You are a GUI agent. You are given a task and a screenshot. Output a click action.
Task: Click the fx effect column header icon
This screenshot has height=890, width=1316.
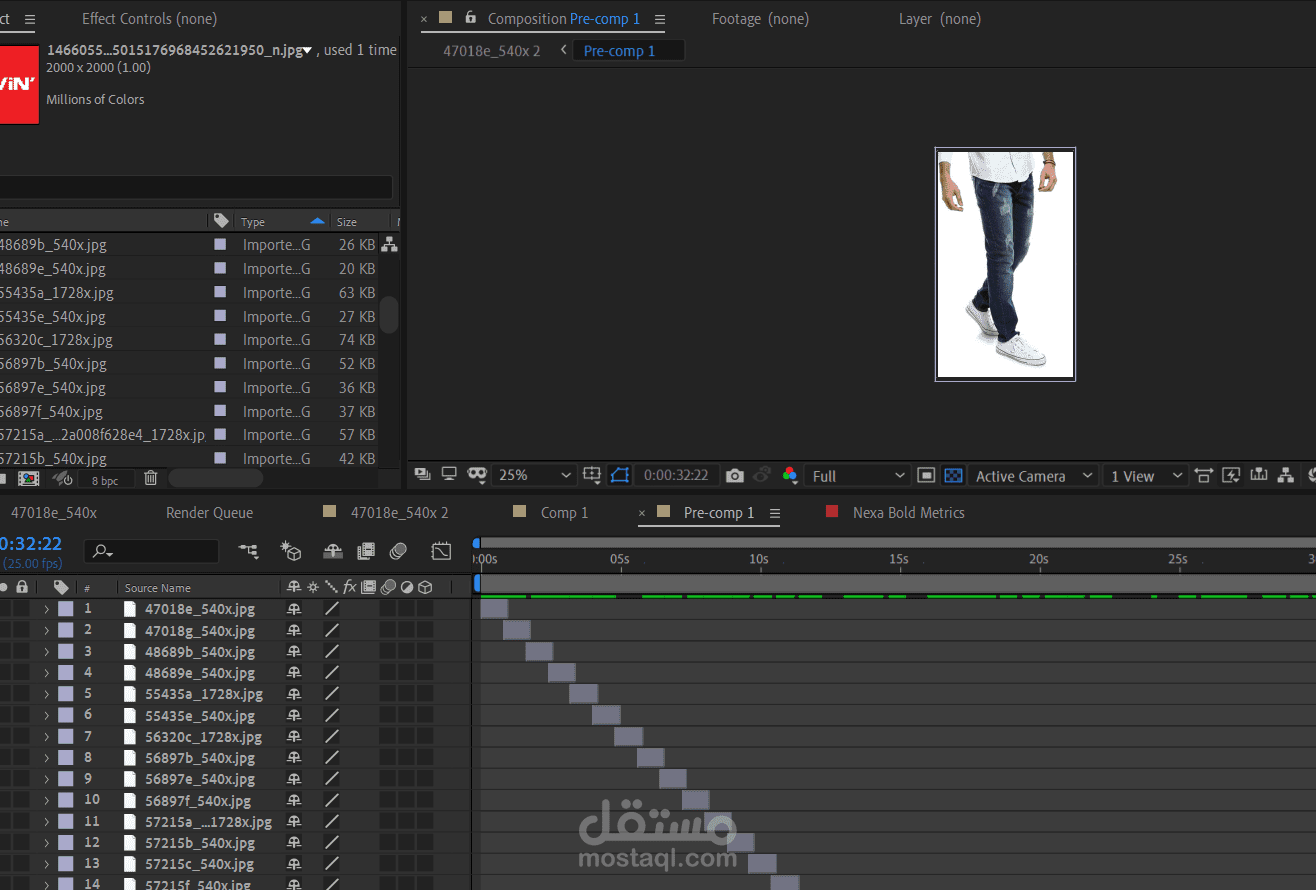tap(350, 587)
